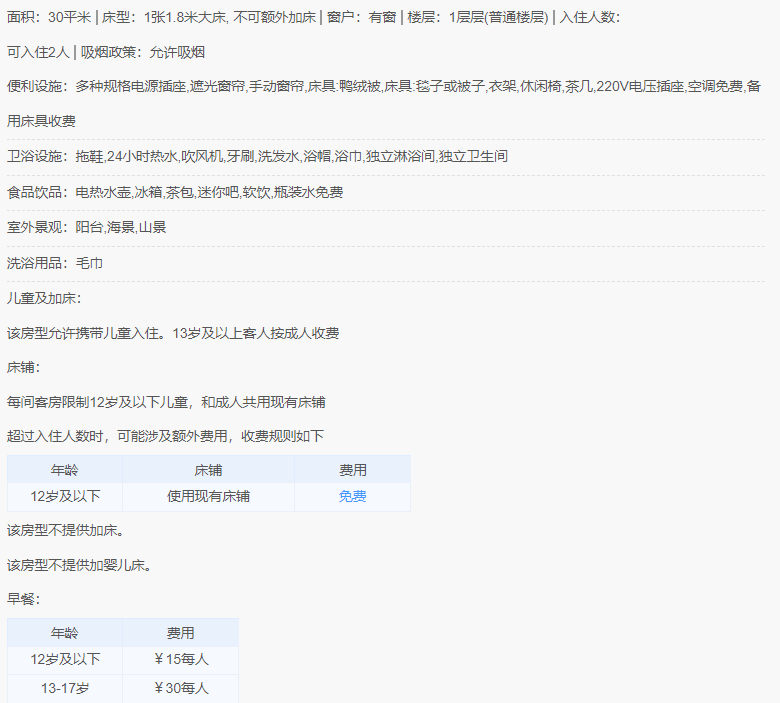Click the 免费 fee link in table

(352, 496)
